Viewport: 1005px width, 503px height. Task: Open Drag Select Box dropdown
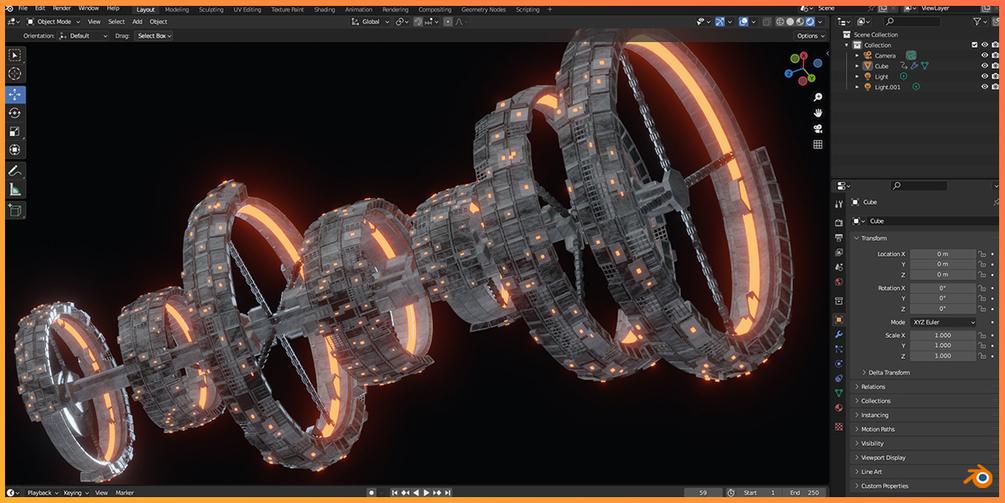(x=154, y=36)
